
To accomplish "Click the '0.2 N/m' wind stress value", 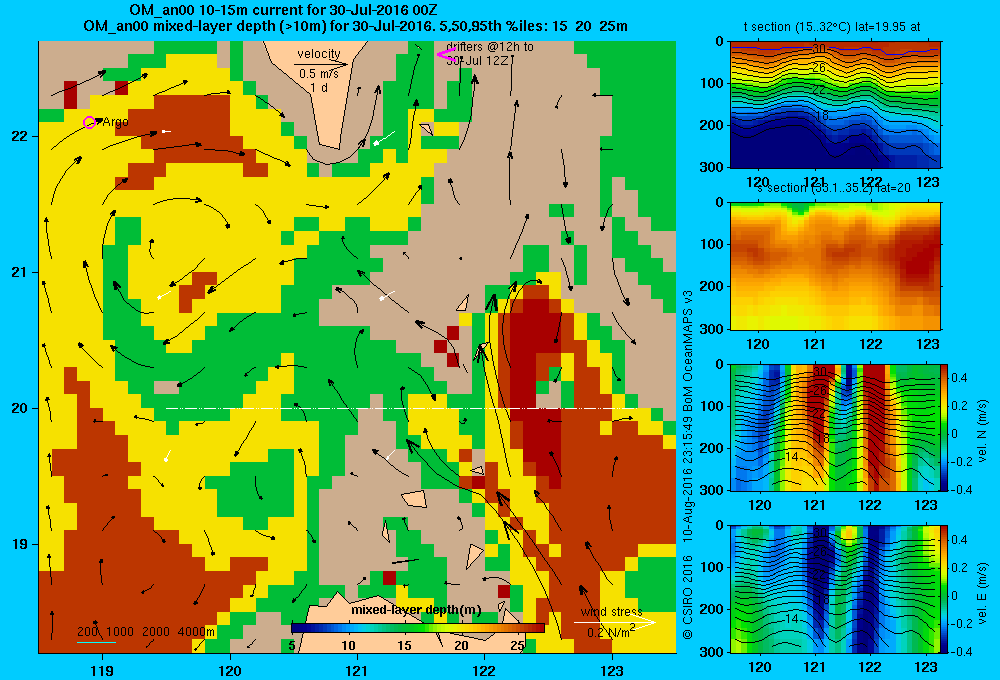I will [x=609, y=632].
